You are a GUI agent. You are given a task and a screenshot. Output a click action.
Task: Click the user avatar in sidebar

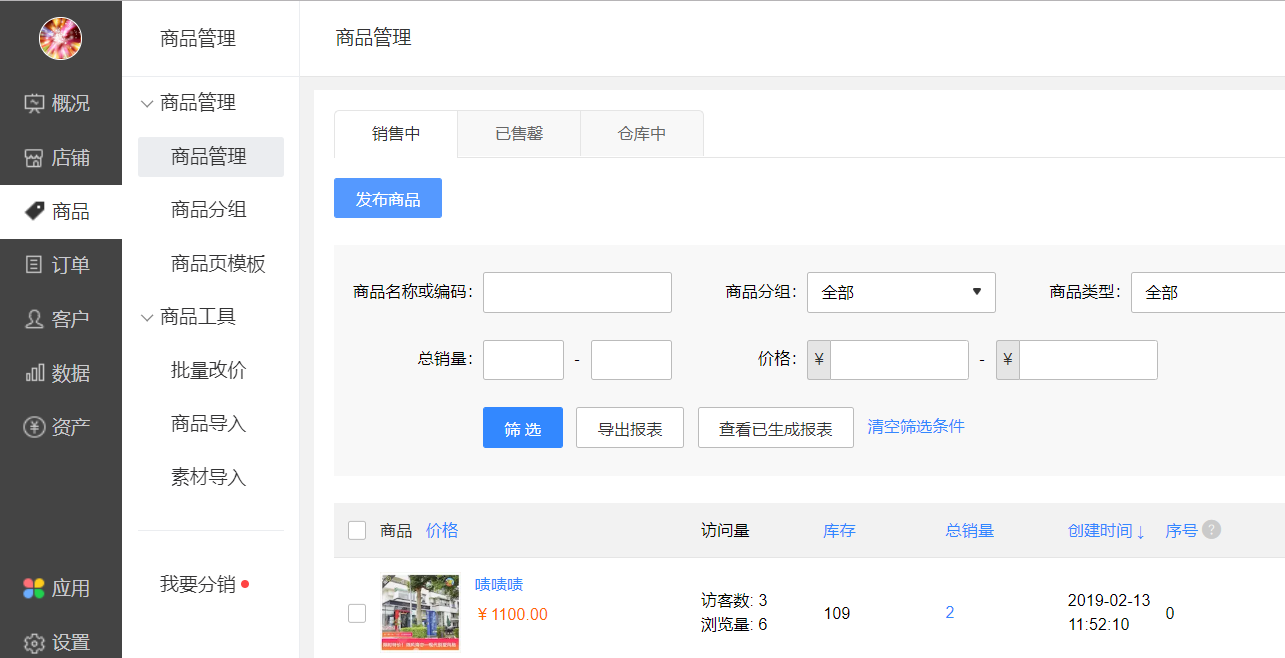tap(60, 38)
